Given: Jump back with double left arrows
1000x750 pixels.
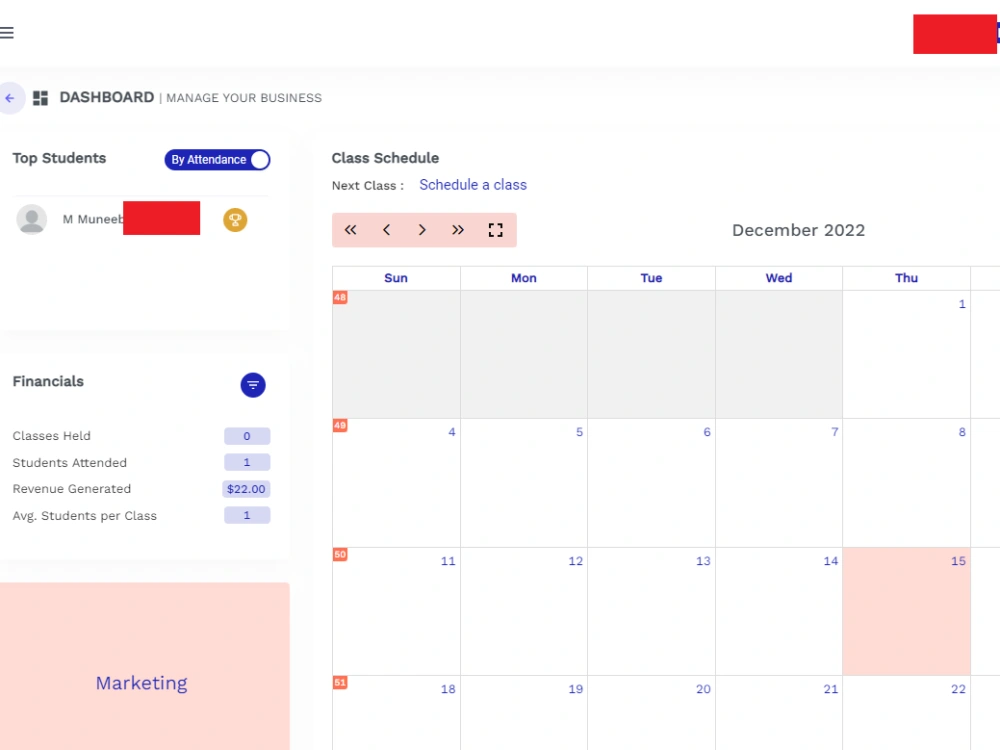Looking at the screenshot, I should click(350, 230).
